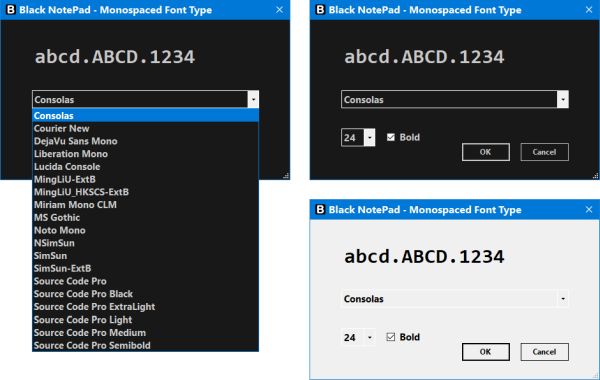Screen dimensions: 600x380
Task: Pick MingLiU_HKSCS-ExtB from the list
Action: point(145,192)
